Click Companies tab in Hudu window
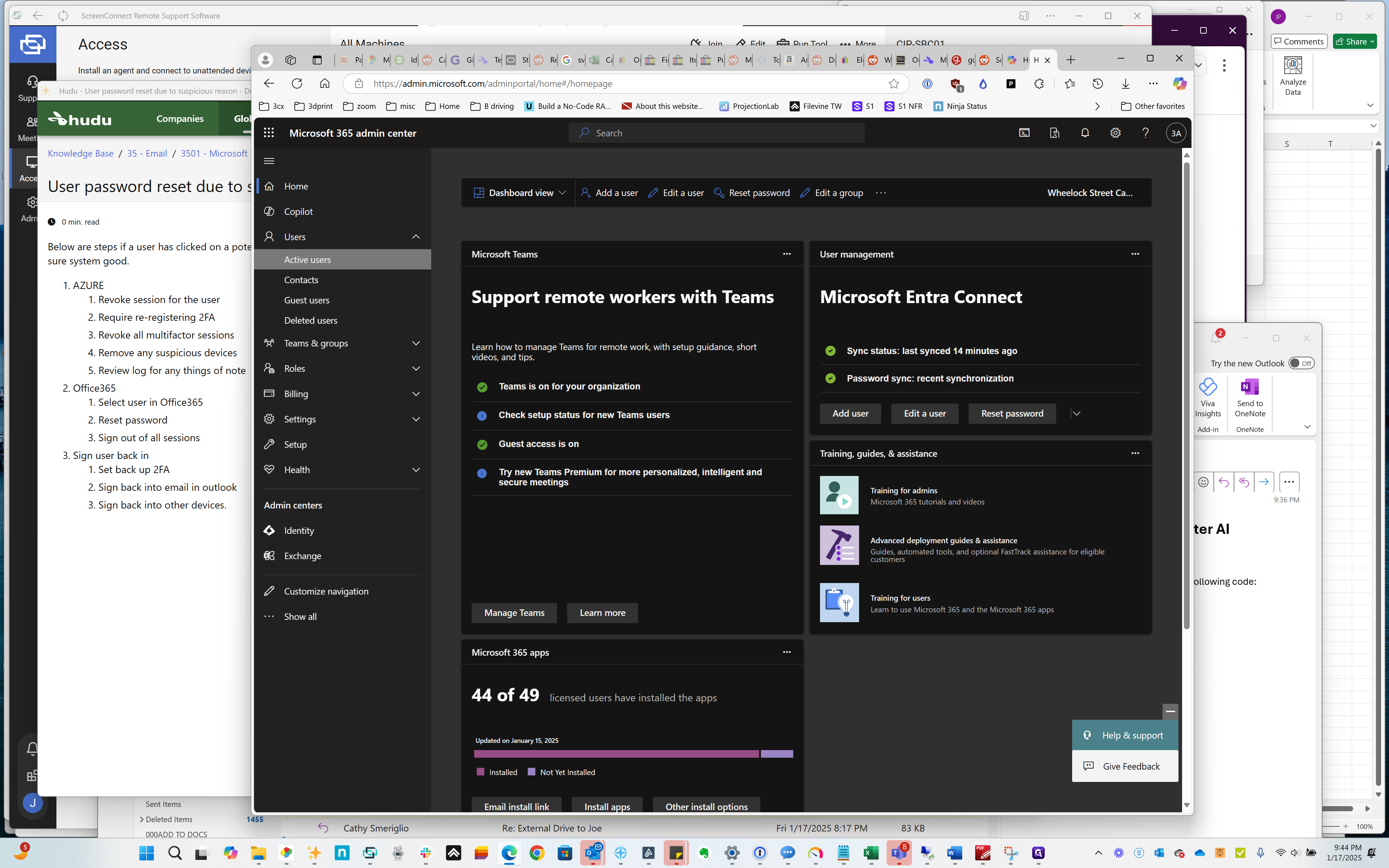Image resolution: width=1389 pixels, height=868 pixels. [x=180, y=119]
